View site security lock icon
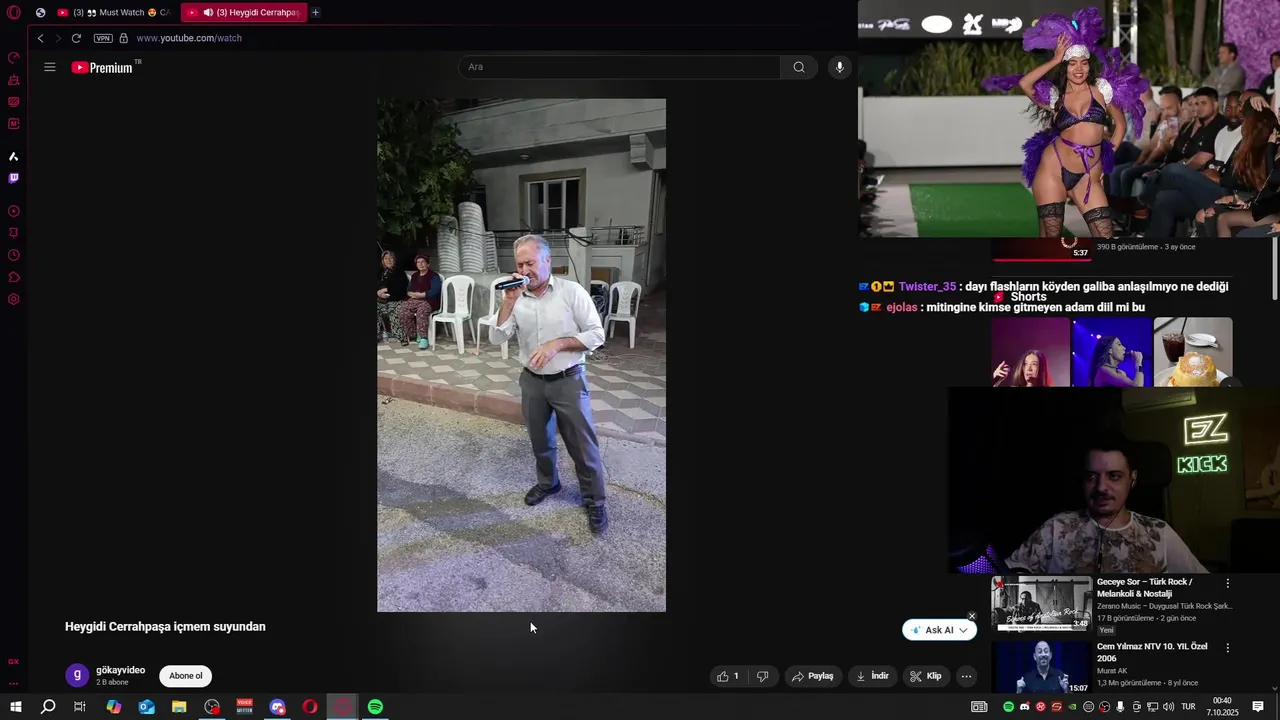 click(x=123, y=38)
